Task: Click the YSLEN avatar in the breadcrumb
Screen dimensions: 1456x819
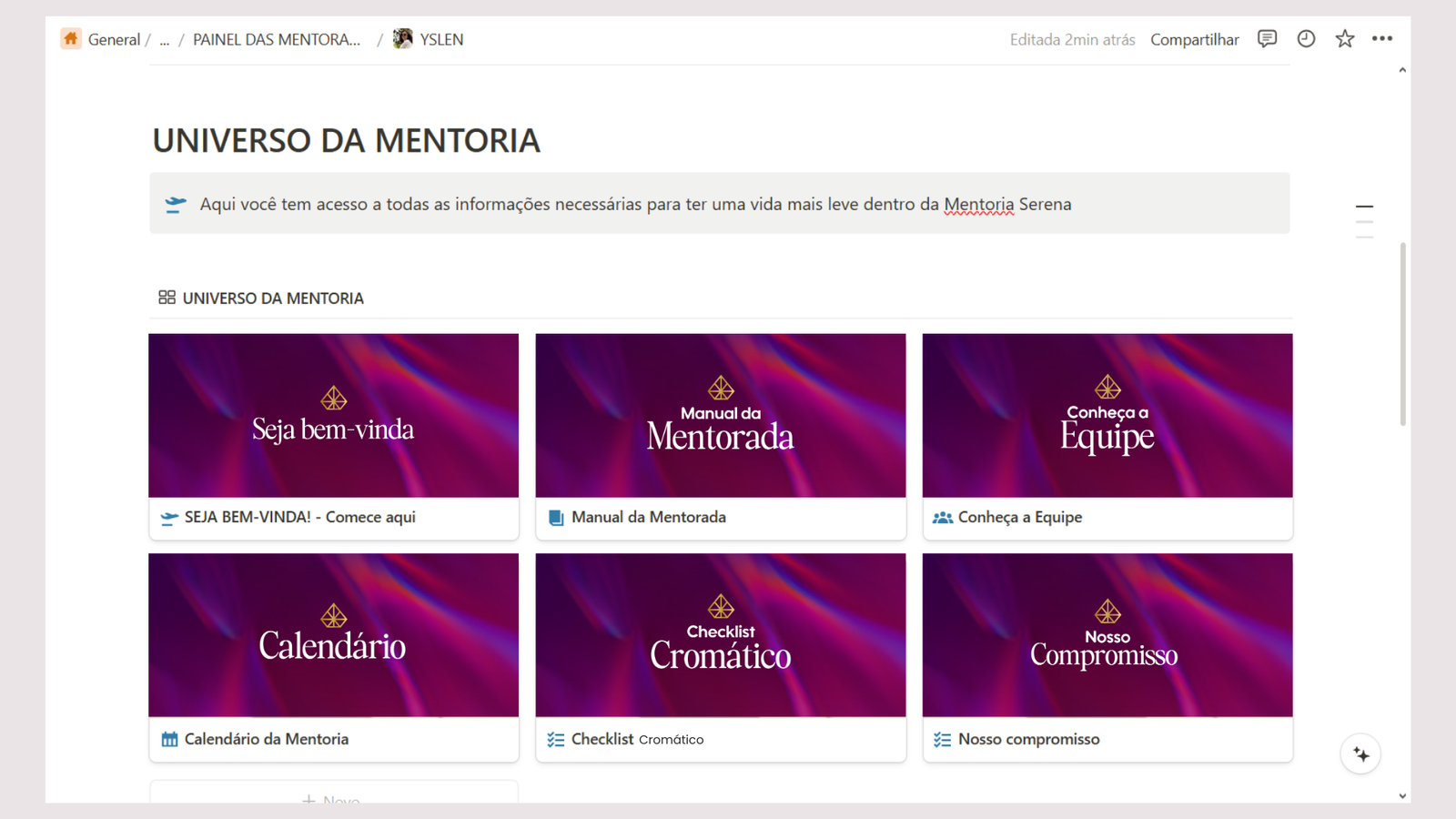Action: 402,39
